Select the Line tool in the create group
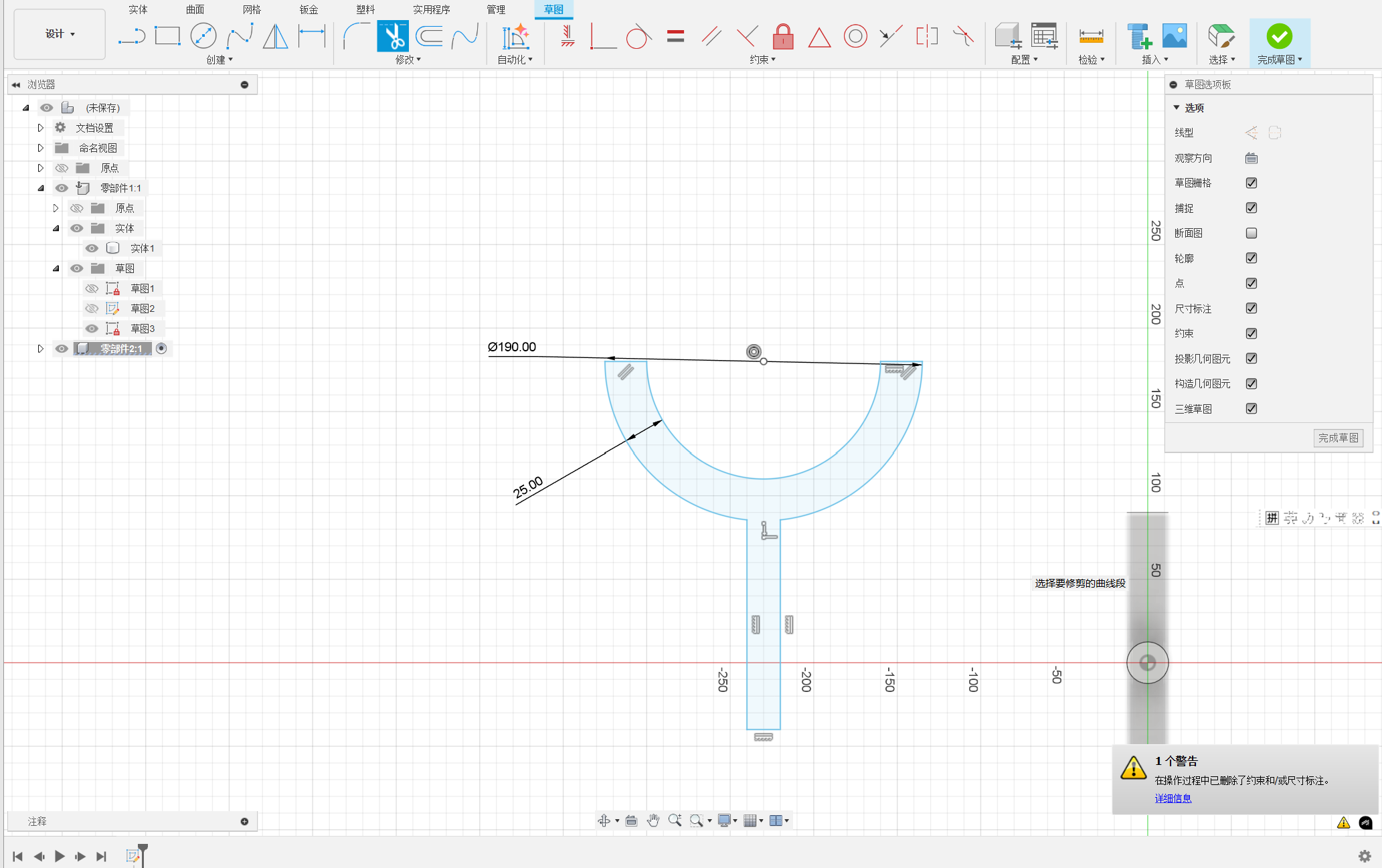The height and width of the screenshot is (868, 1382). pyautogui.click(x=132, y=35)
